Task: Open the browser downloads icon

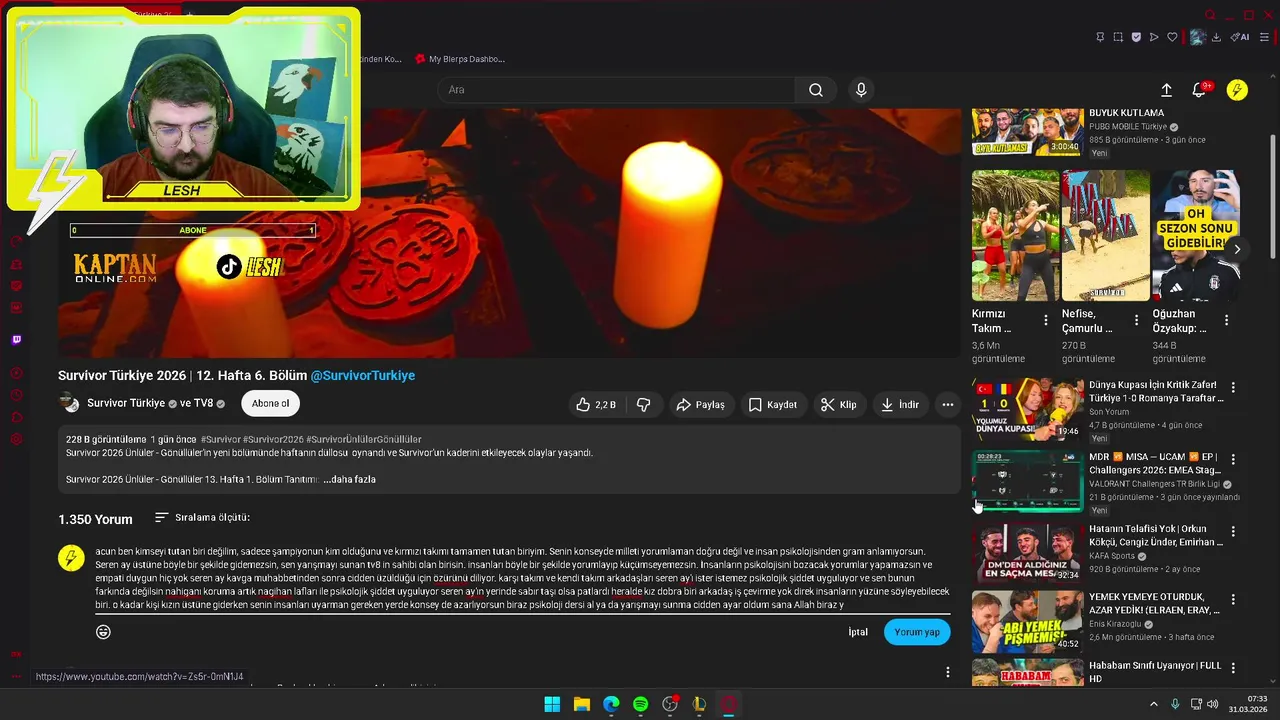Action: click(x=1217, y=37)
